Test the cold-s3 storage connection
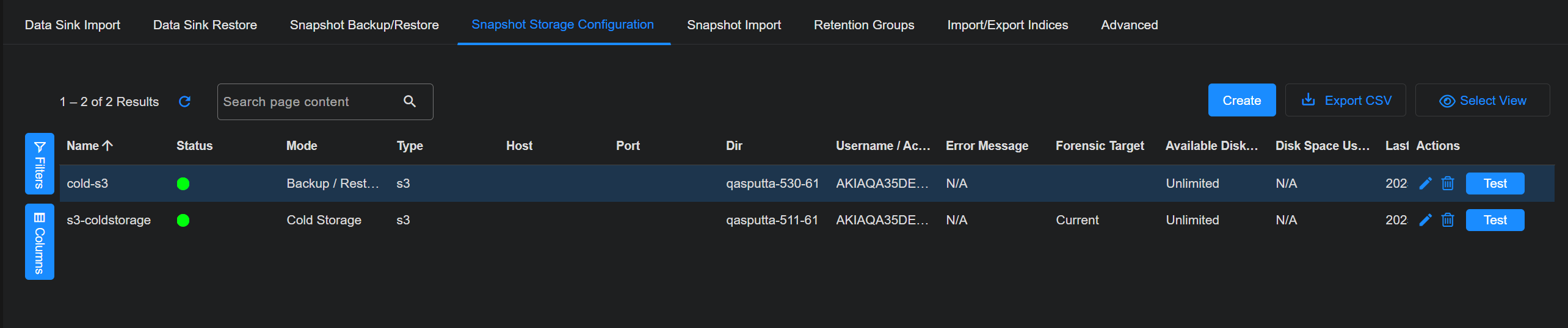 1495,184
